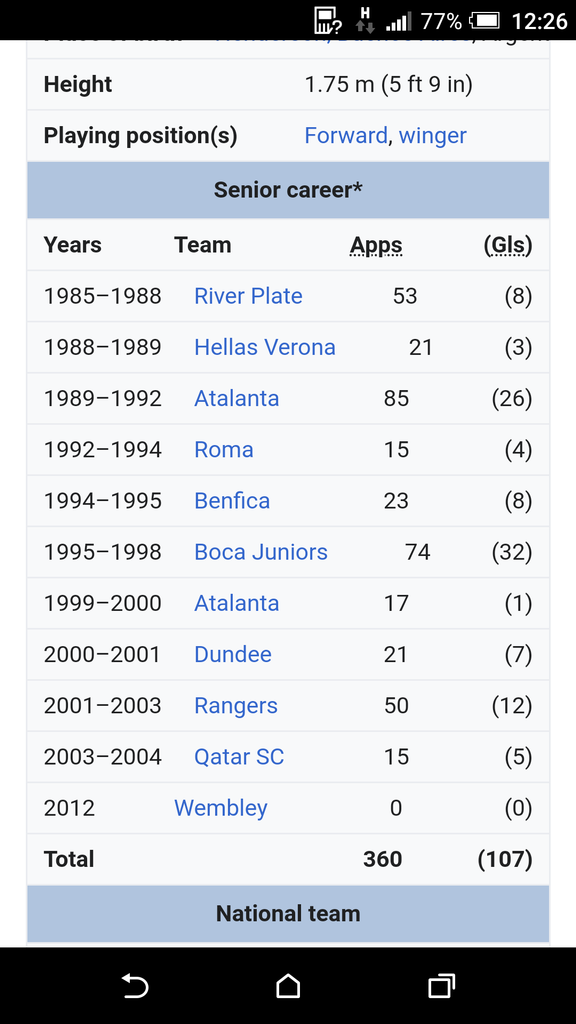
Task: Open the winger position link
Action: [x=432, y=136]
